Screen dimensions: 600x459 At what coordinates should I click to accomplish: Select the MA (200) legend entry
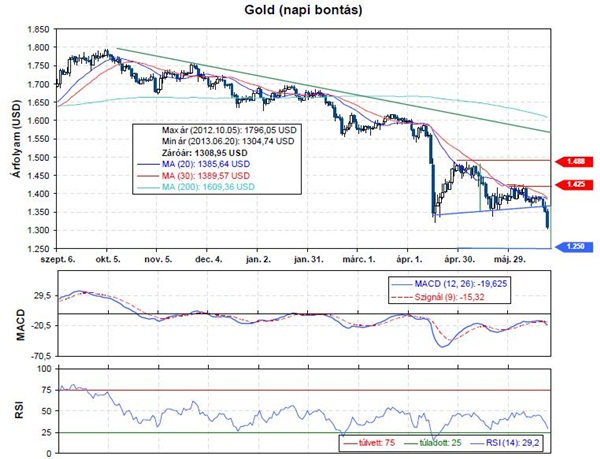pos(209,187)
